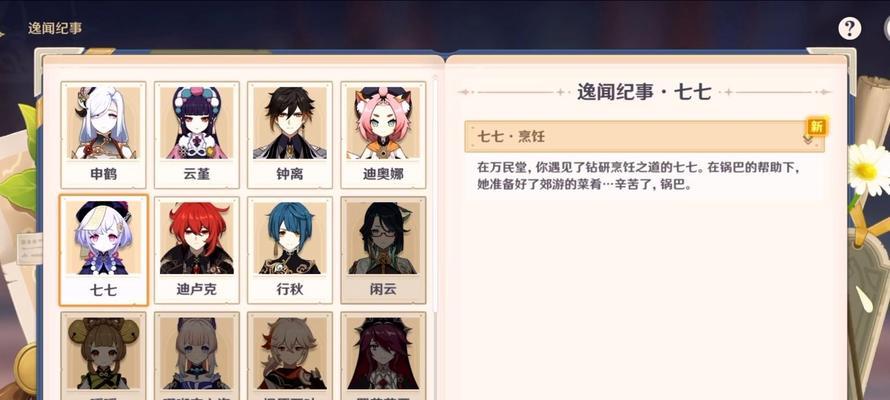Image resolution: width=890 pixels, height=400 pixels.
Task: Select the 钟离 character portrait
Action: point(289,135)
